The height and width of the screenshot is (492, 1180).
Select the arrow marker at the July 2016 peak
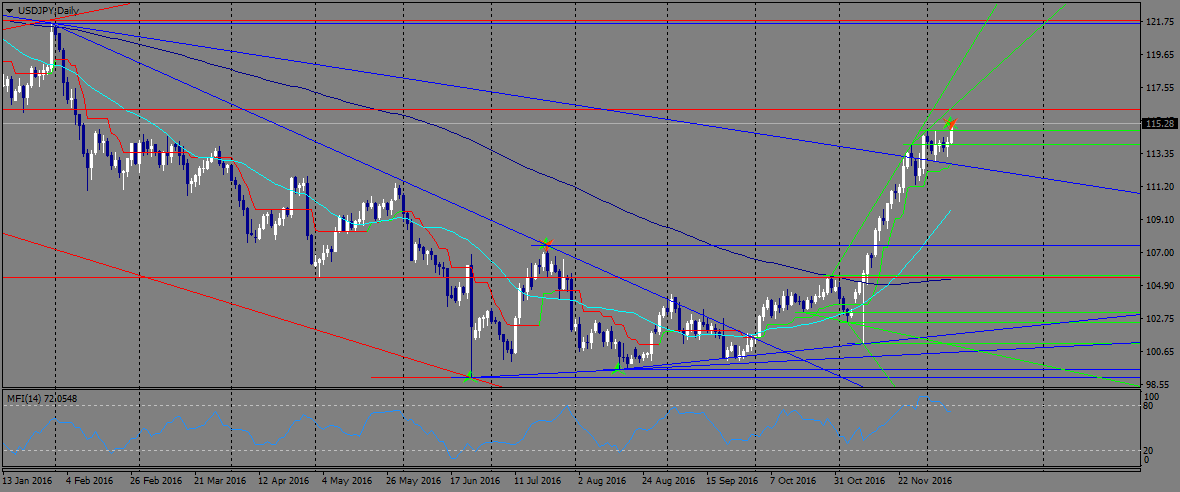tap(548, 242)
